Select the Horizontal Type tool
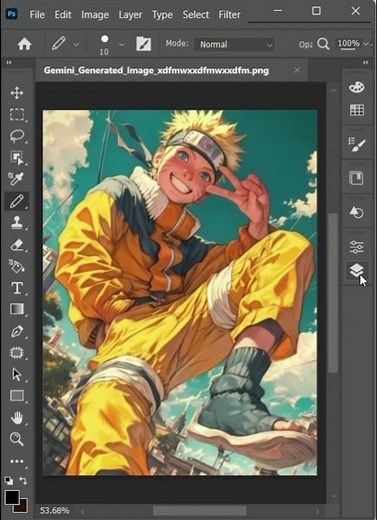The image size is (377, 520). [17, 288]
